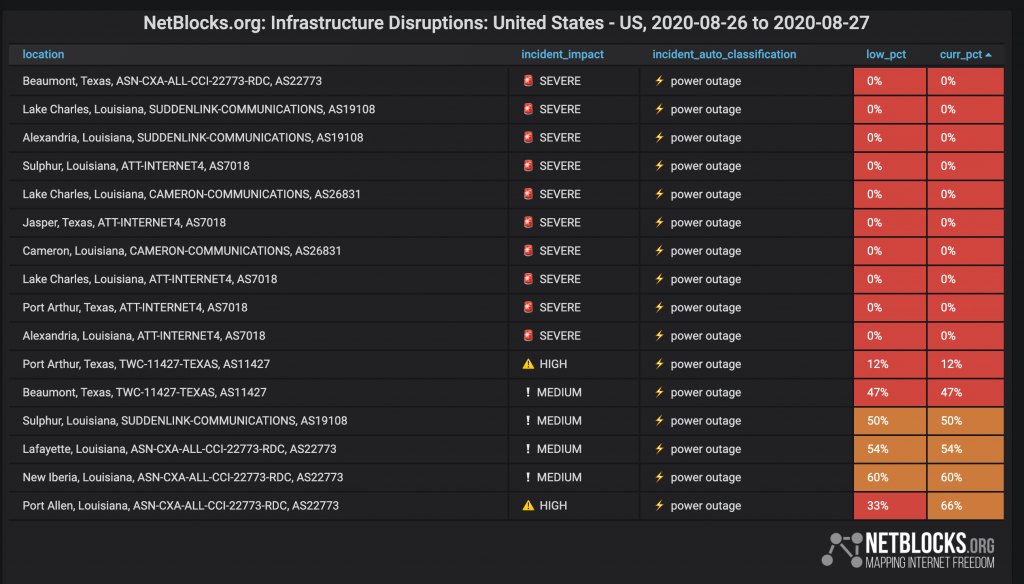This screenshot has height=584, width=1024.
Task: Click the lightning bolt for Sulphur ATT-INTERNET4
Action: [660, 166]
